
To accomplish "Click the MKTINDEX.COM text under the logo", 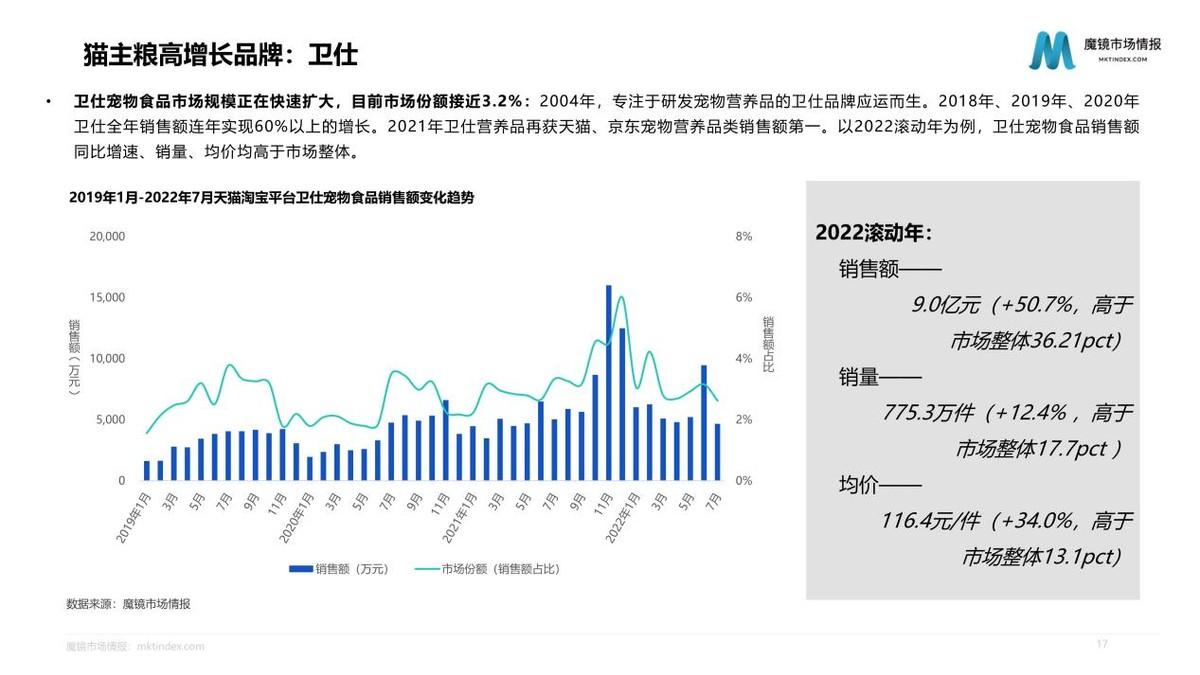I will tap(1115, 60).
